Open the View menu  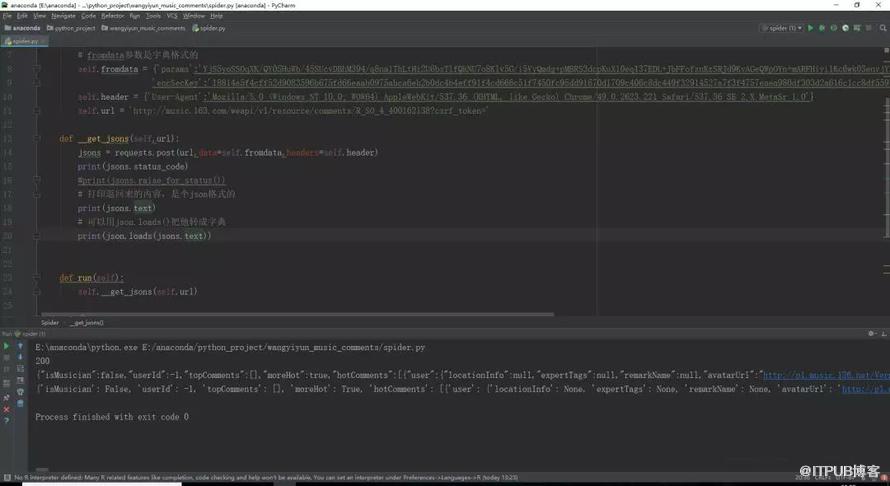click(x=39, y=16)
